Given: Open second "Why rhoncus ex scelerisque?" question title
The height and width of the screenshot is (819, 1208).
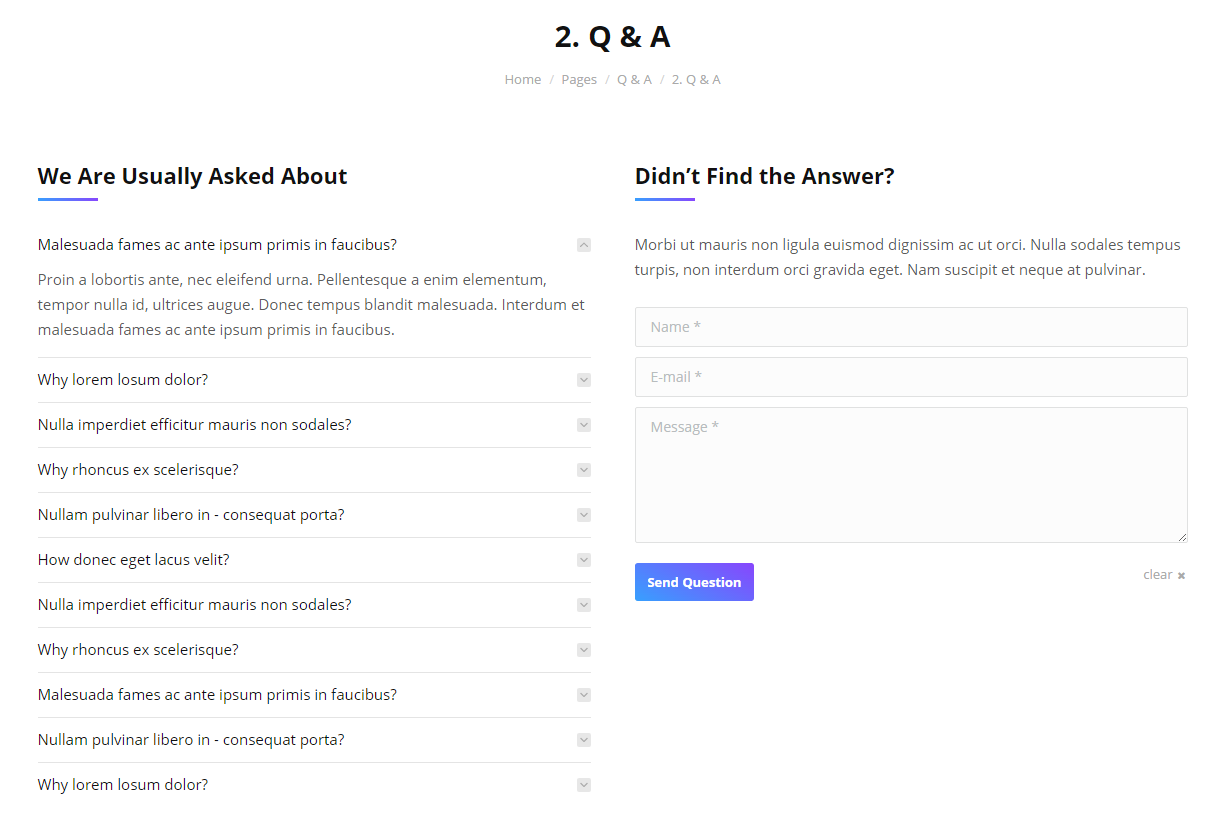Looking at the screenshot, I should coord(138,650).
